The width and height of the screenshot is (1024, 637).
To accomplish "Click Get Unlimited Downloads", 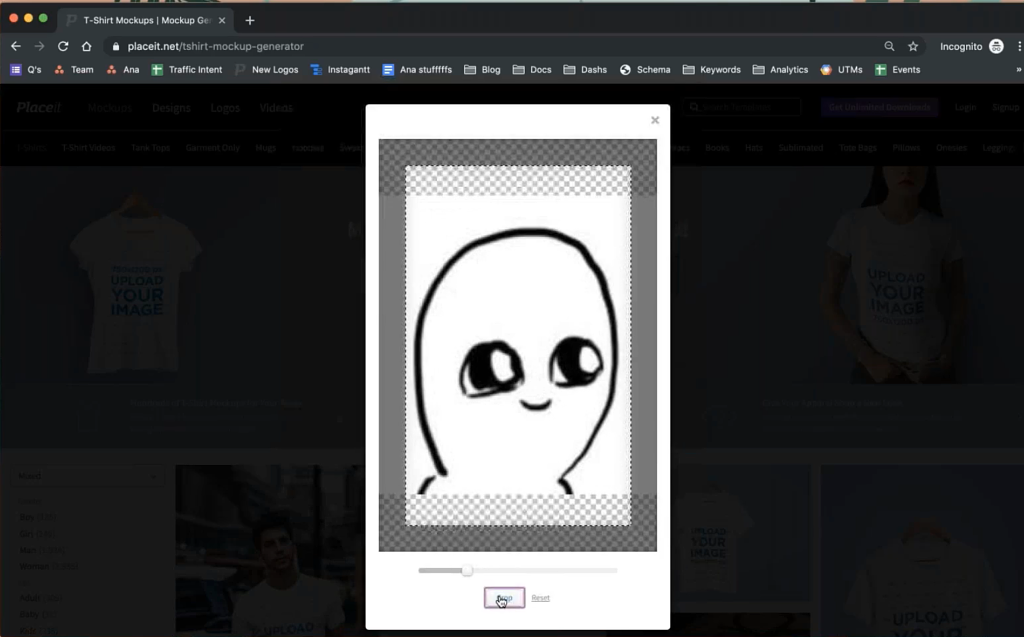I will click(878, 107).
